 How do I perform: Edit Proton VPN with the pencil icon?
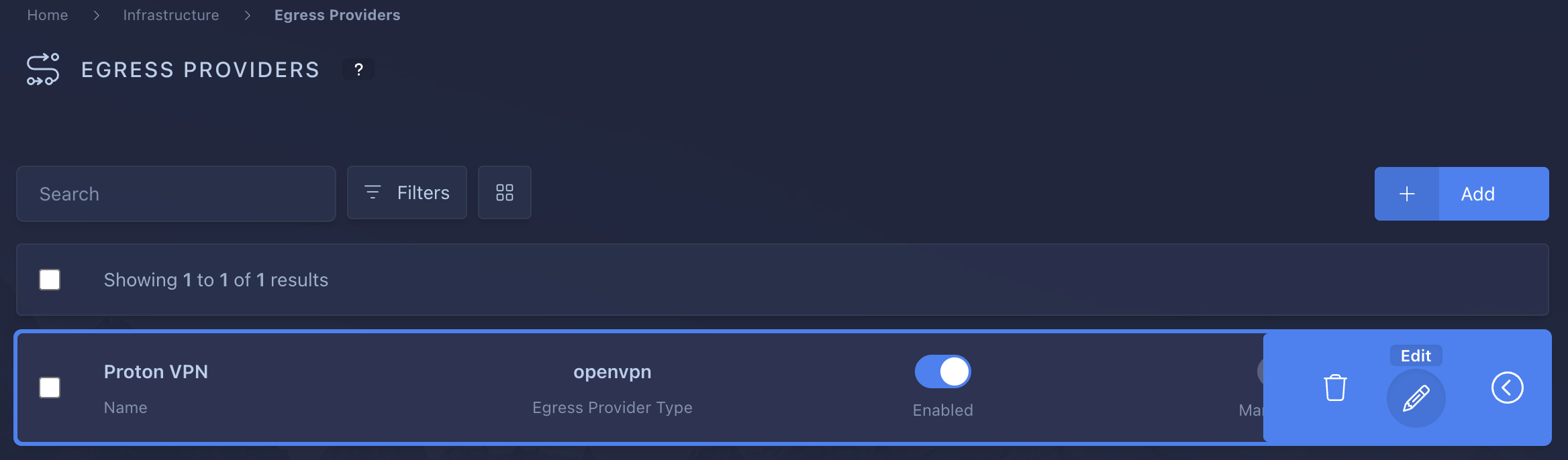pos(1416,398)
